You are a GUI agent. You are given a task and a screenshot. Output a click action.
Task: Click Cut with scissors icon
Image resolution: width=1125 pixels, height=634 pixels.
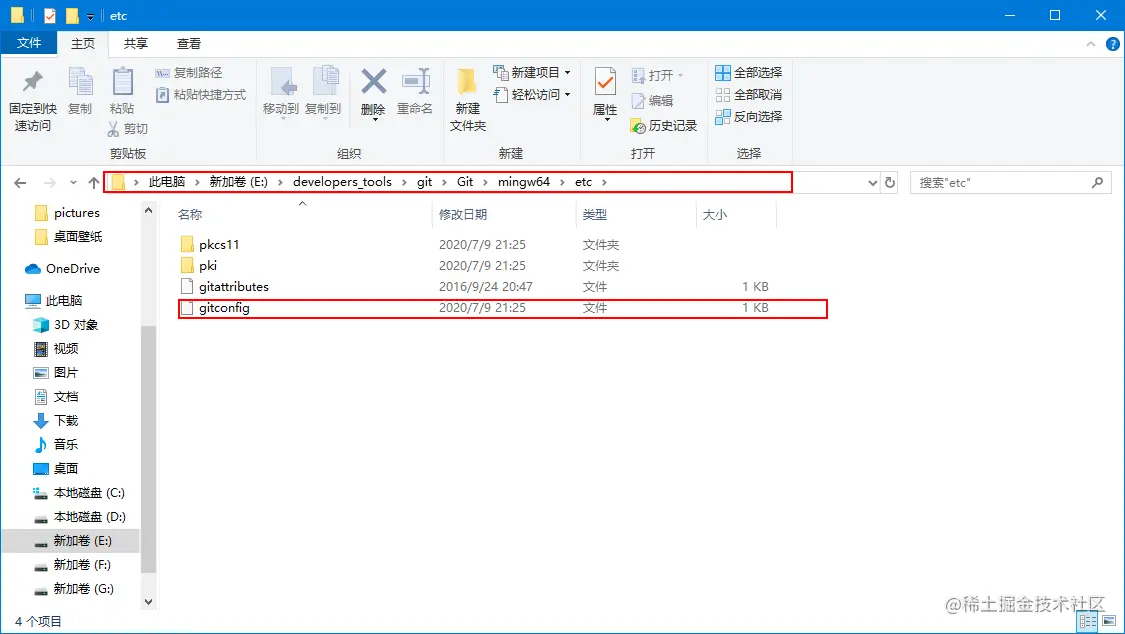click(x=128, y=128)
